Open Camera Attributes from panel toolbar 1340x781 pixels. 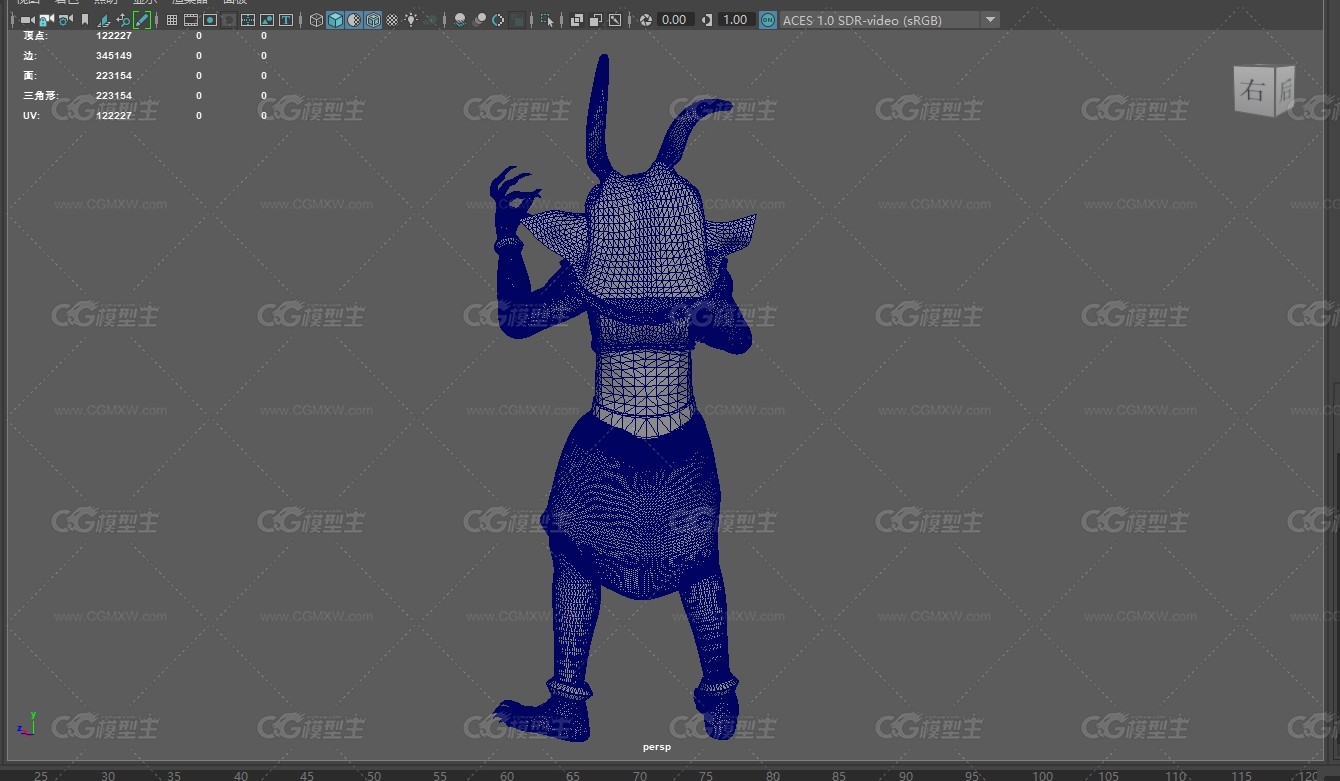pos(65,20)
